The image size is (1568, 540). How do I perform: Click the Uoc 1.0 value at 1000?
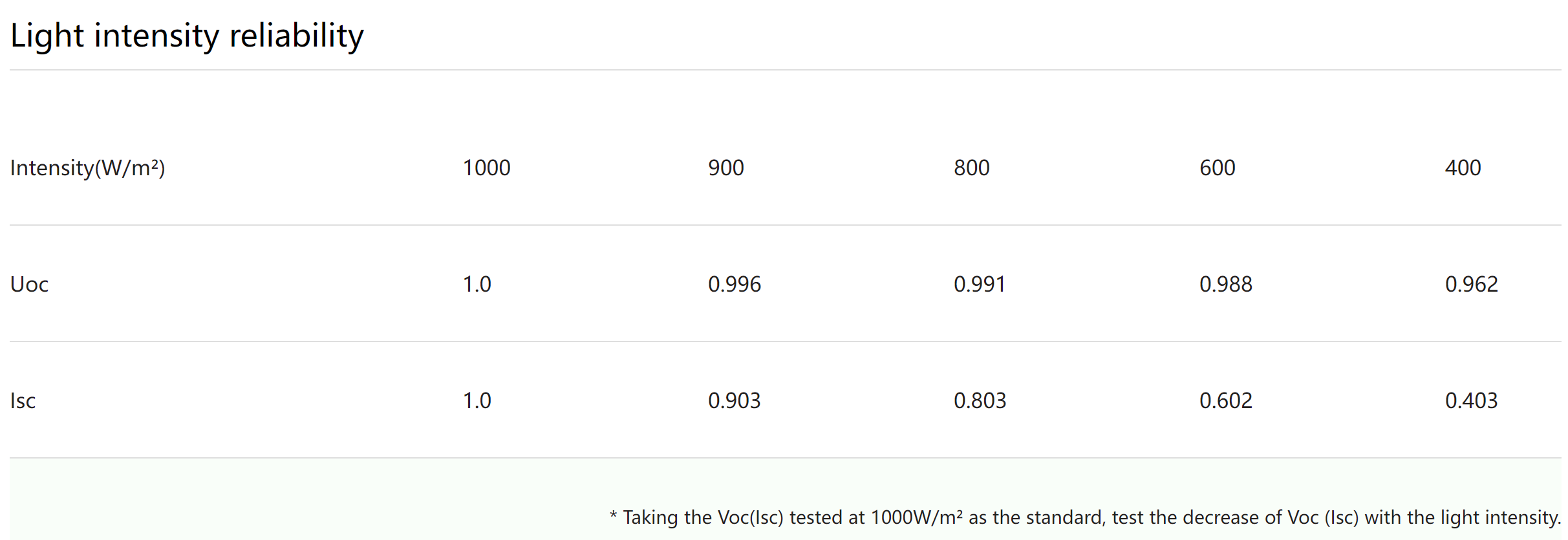(x=477, y=285)
